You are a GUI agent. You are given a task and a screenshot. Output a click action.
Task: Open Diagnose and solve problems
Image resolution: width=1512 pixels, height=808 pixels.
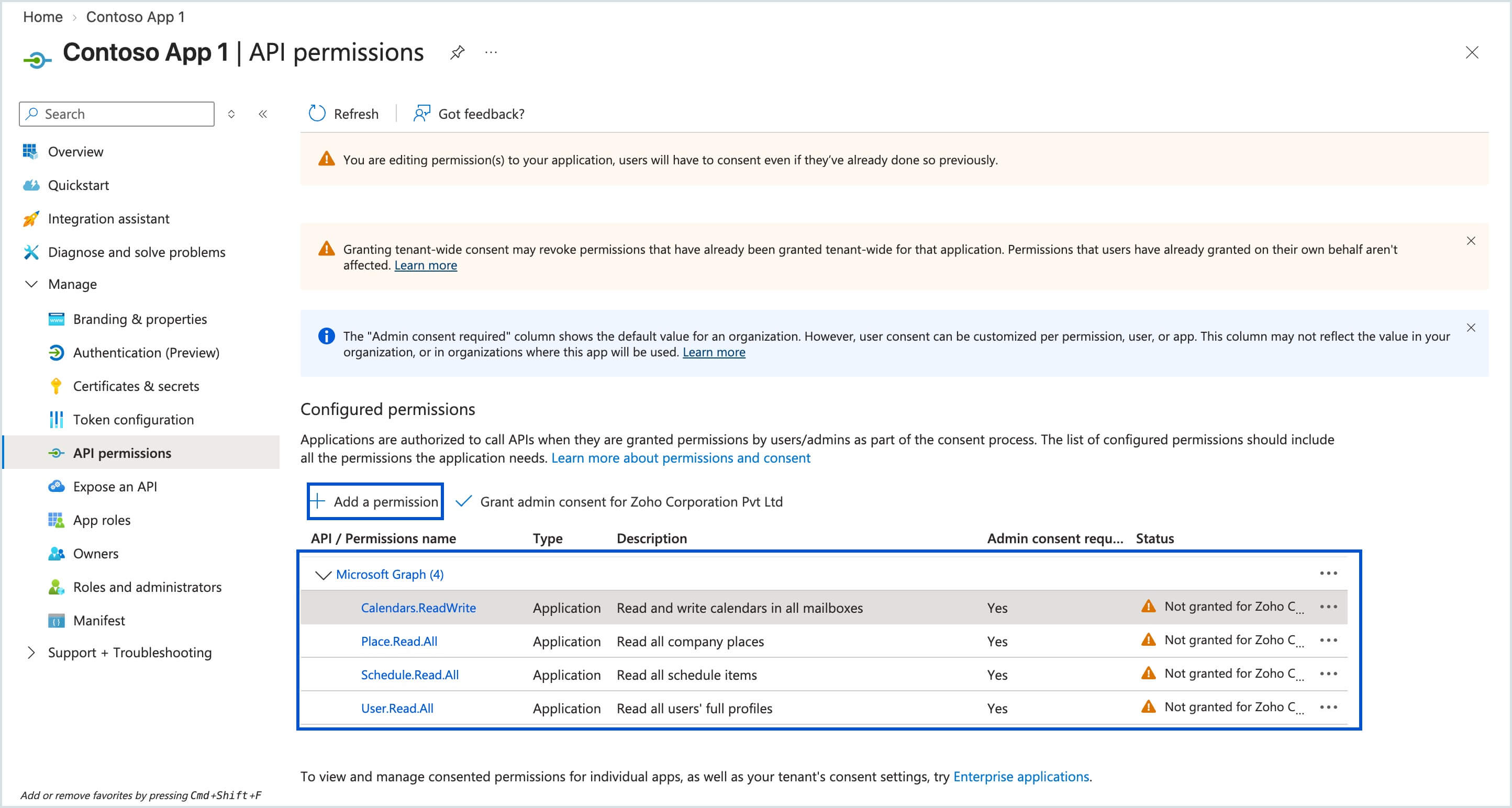137,252
